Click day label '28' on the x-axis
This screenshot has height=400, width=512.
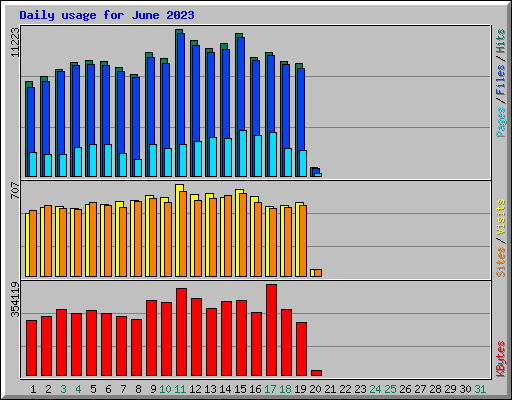pos(435,389)
